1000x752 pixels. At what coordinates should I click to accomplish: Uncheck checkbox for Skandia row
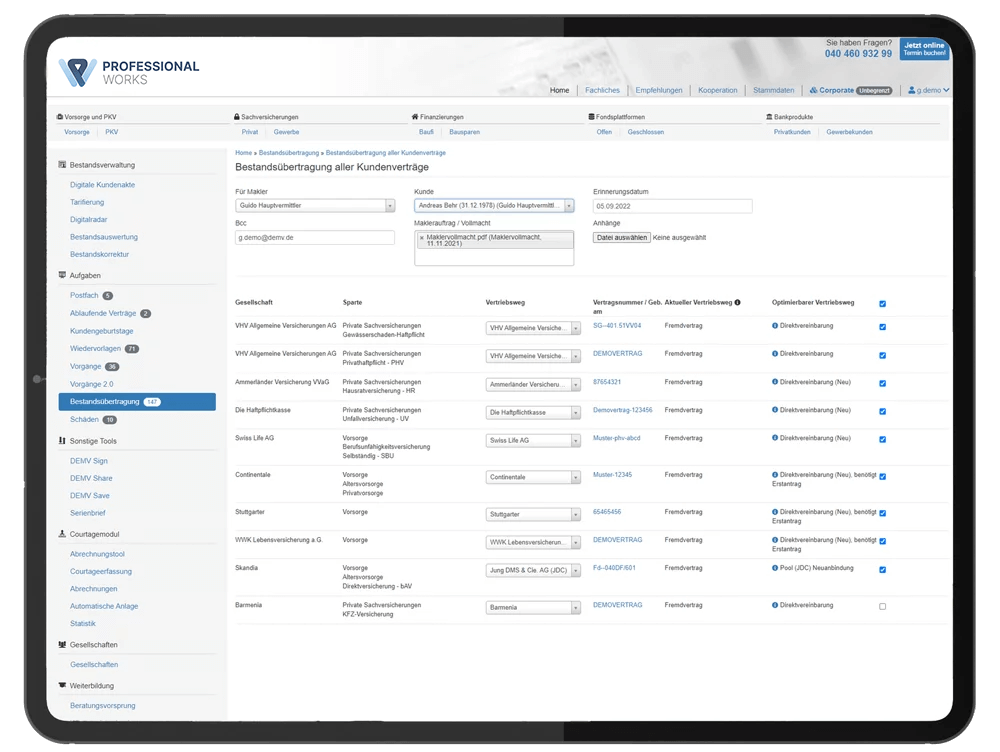(x=883, y=570)
